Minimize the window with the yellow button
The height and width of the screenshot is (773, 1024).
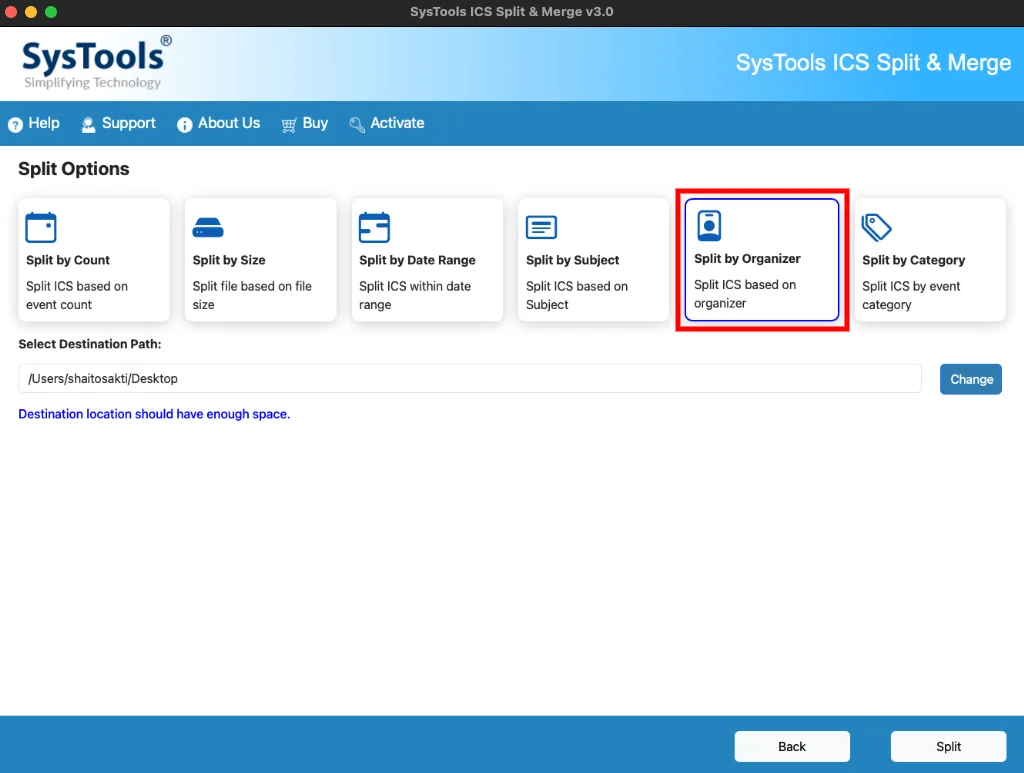click(31, 12)
